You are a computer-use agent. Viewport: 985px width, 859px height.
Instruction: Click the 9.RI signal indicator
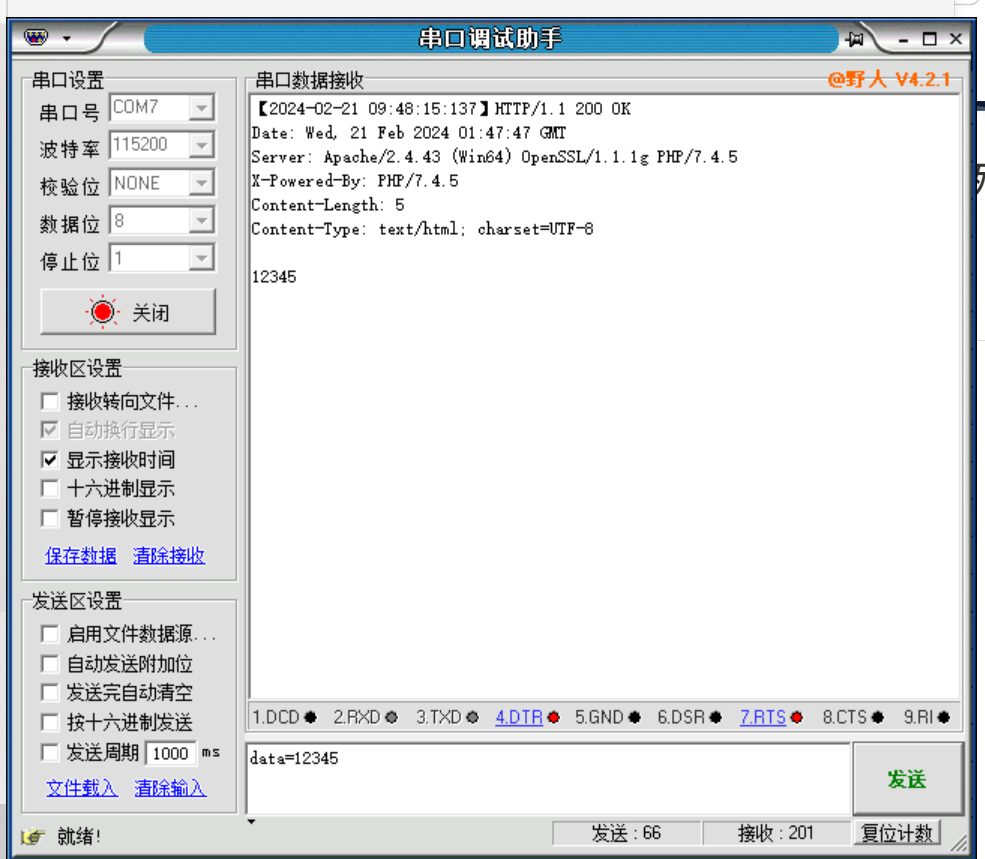pos(927,717)
